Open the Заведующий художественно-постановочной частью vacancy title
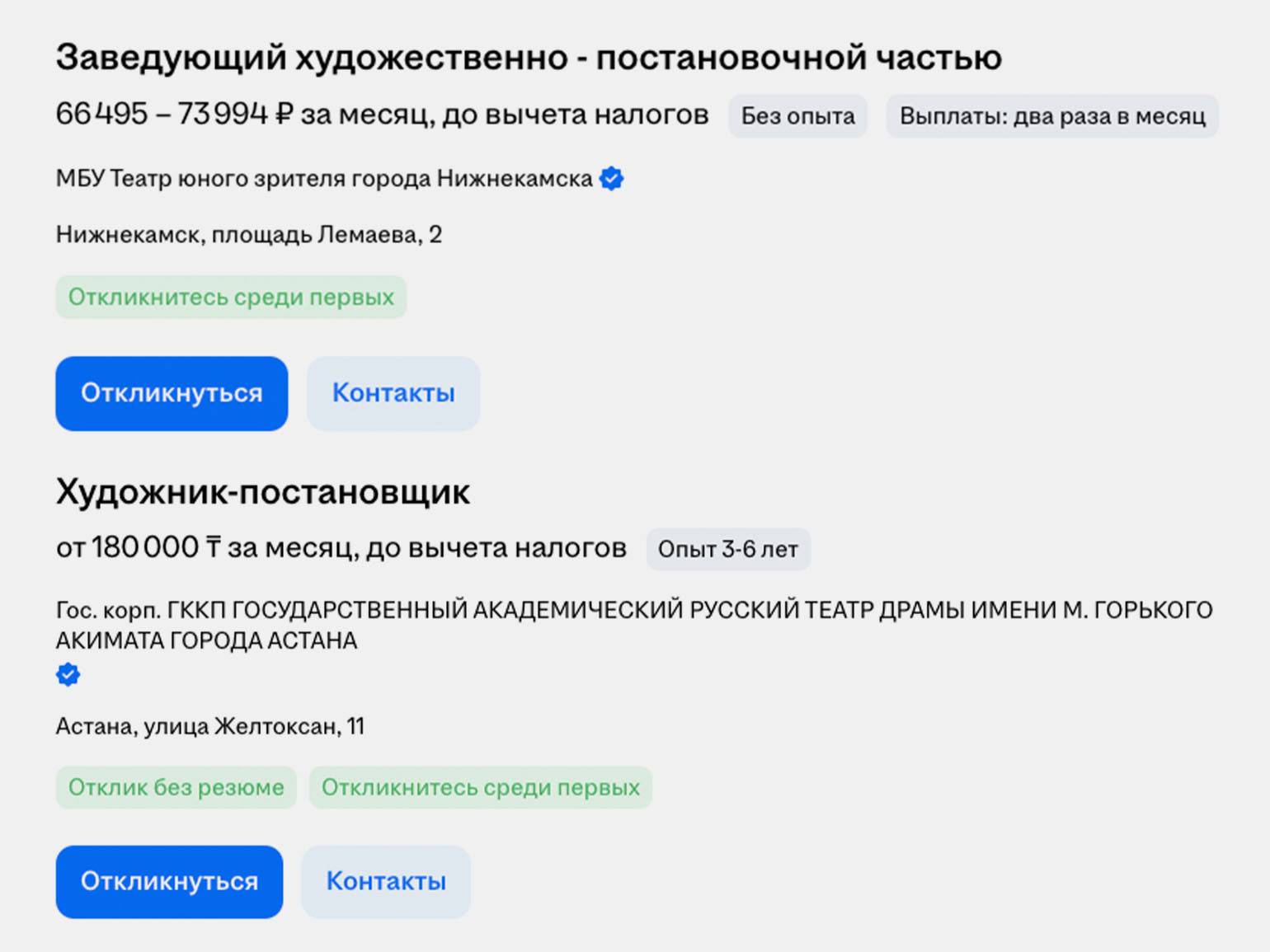Viewport: 1270px width, 952px height. tap(528, 58)
